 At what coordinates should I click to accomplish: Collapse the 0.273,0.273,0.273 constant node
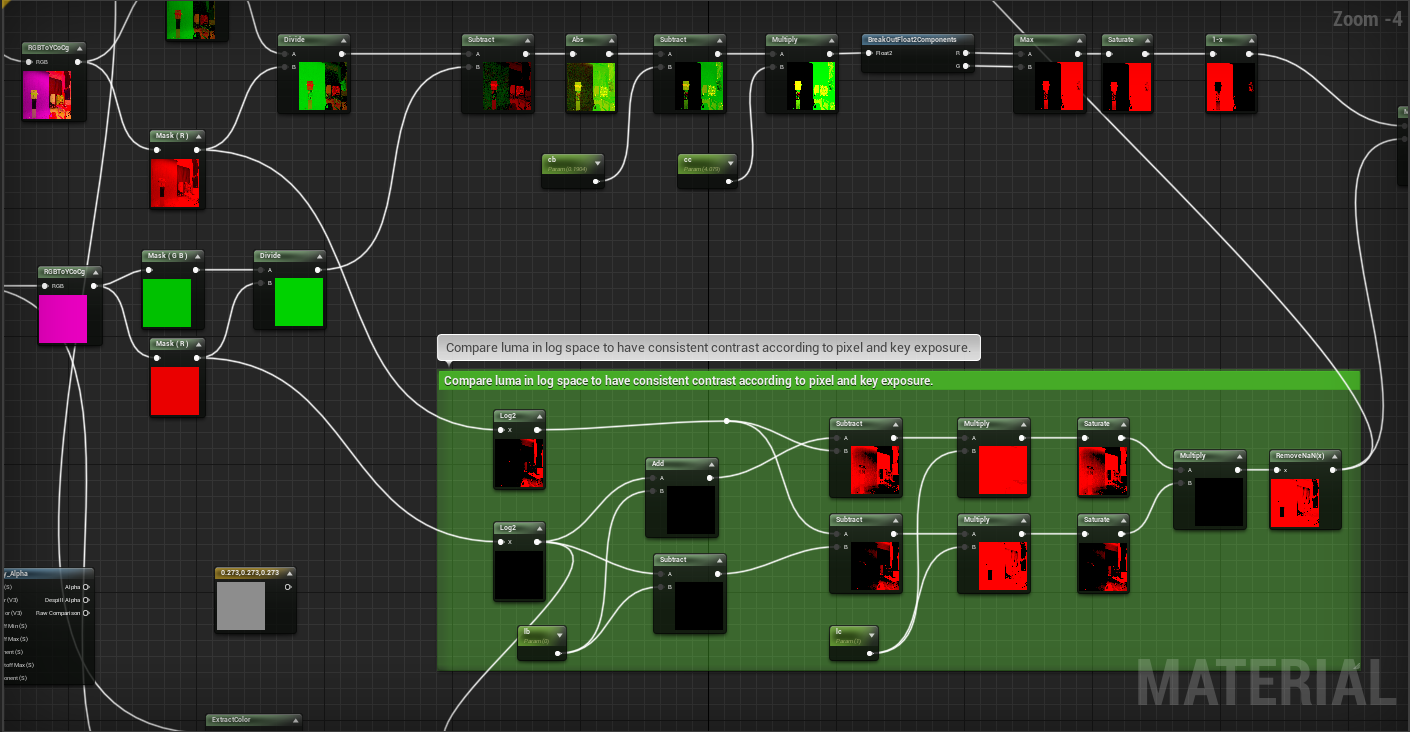pos(290,573)
